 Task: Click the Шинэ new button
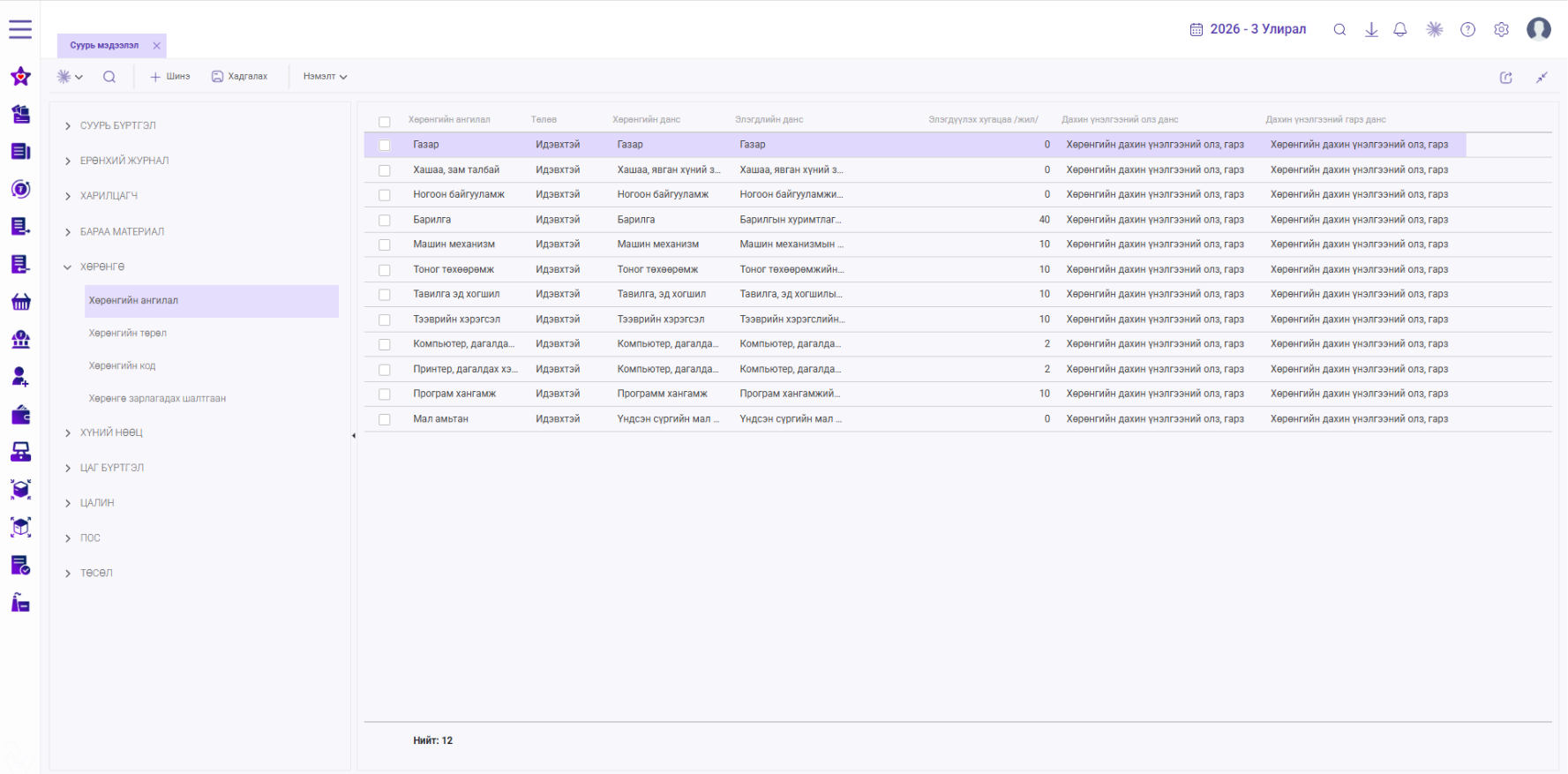pos(170,77)
